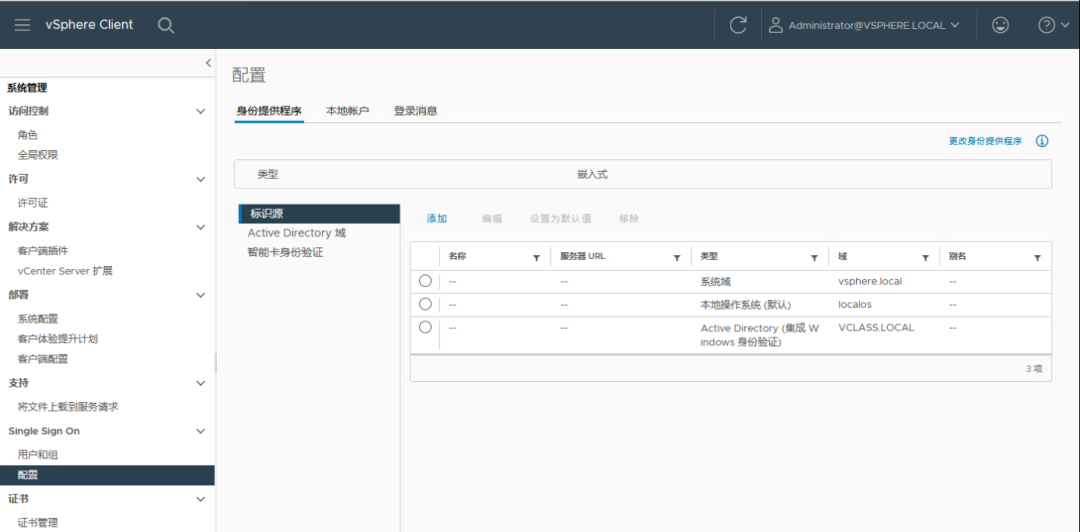Open 证书管理 in the sidebar
The width and height of the screenshot is (1080, 532).
pyautogui.click(x=38, y=522)
